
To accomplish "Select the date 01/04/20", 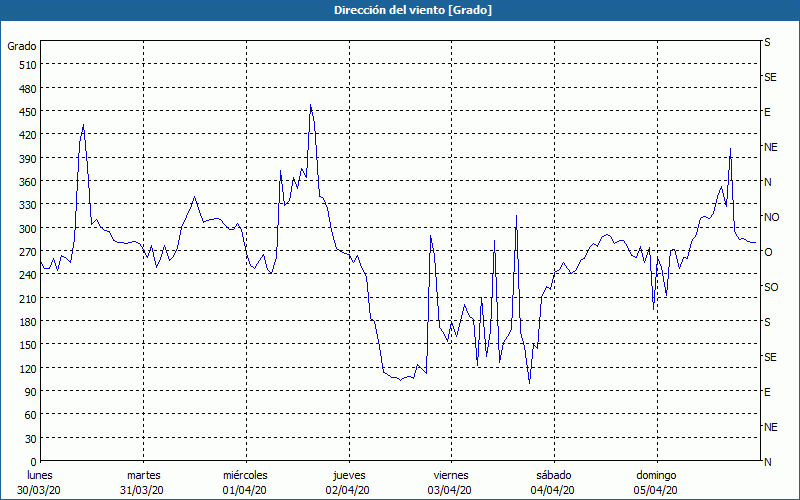I will tap(244, 490).
